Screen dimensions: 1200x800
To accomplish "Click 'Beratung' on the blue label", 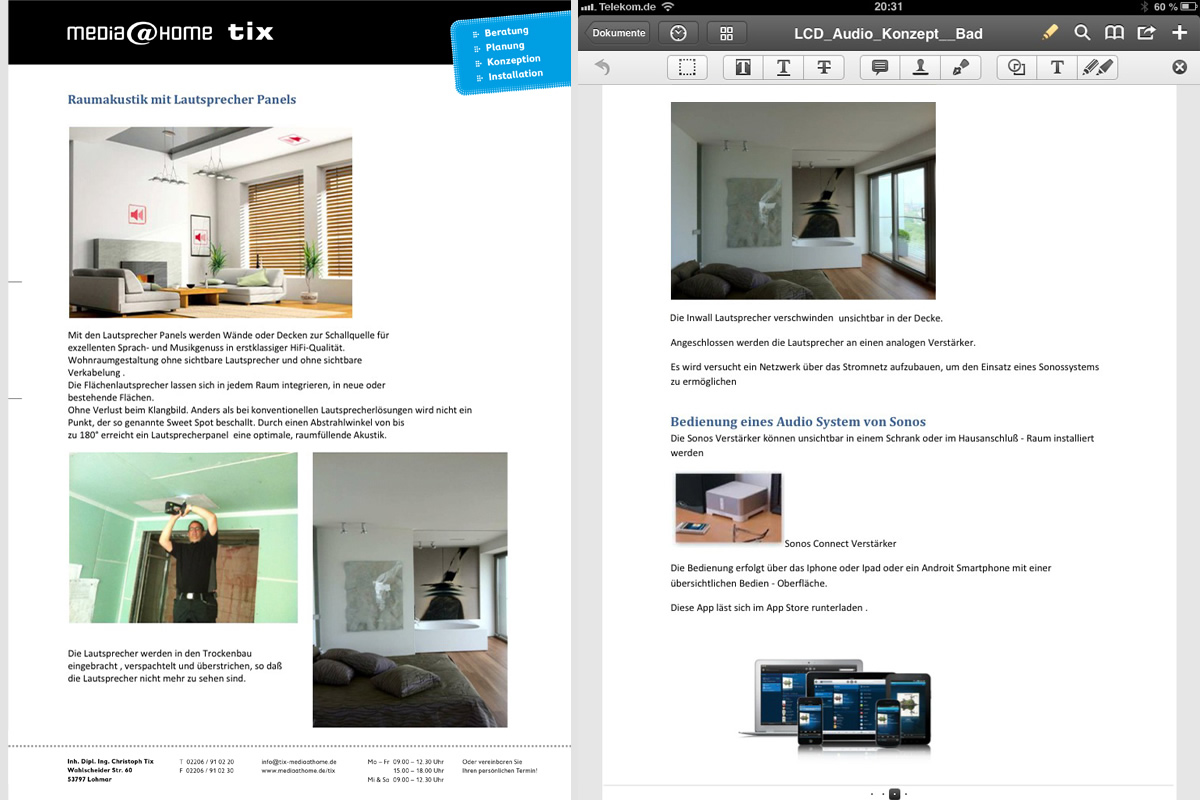I will [506, 32].
